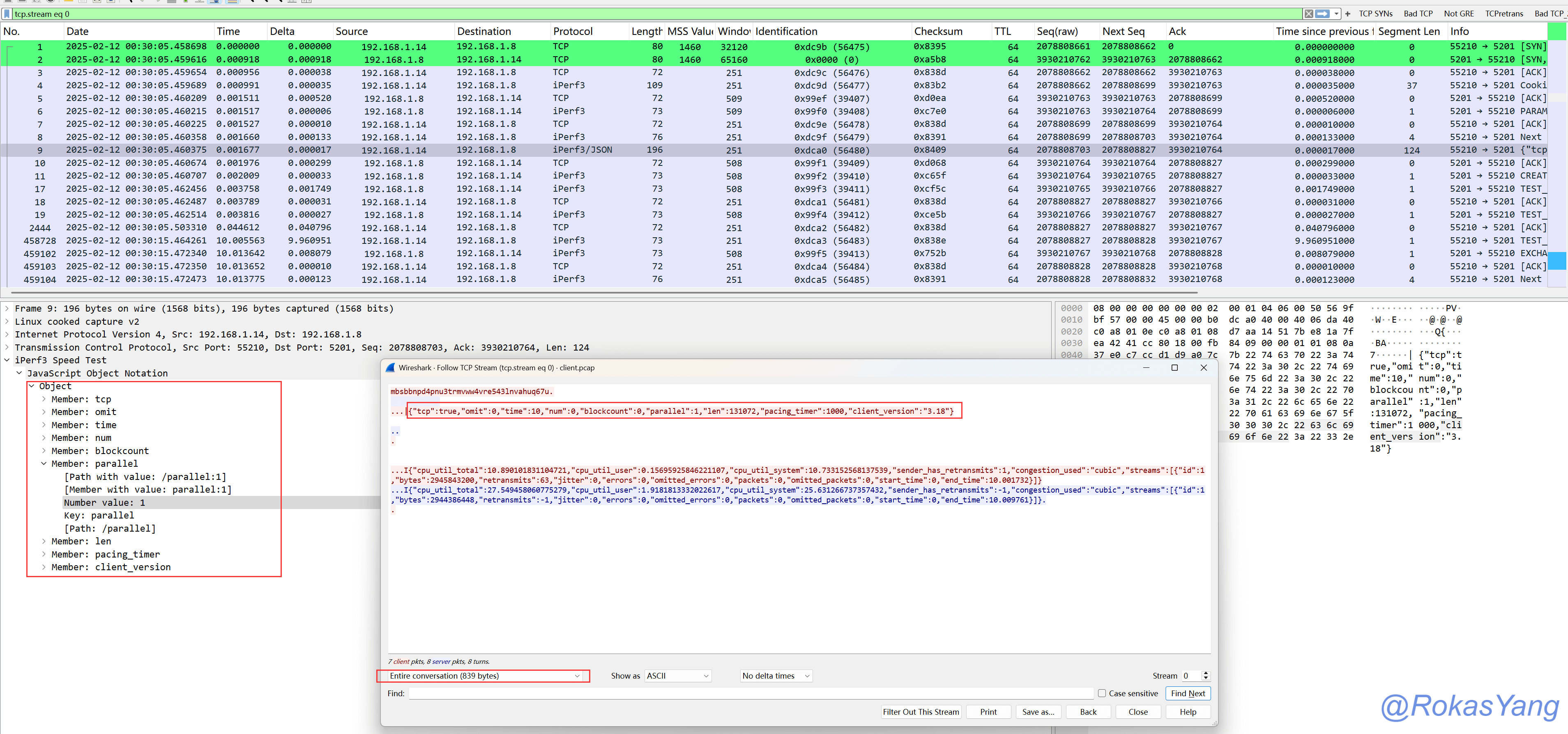
Task: Apply the TCP SYNs filter button
Action: pos(1375,14)
